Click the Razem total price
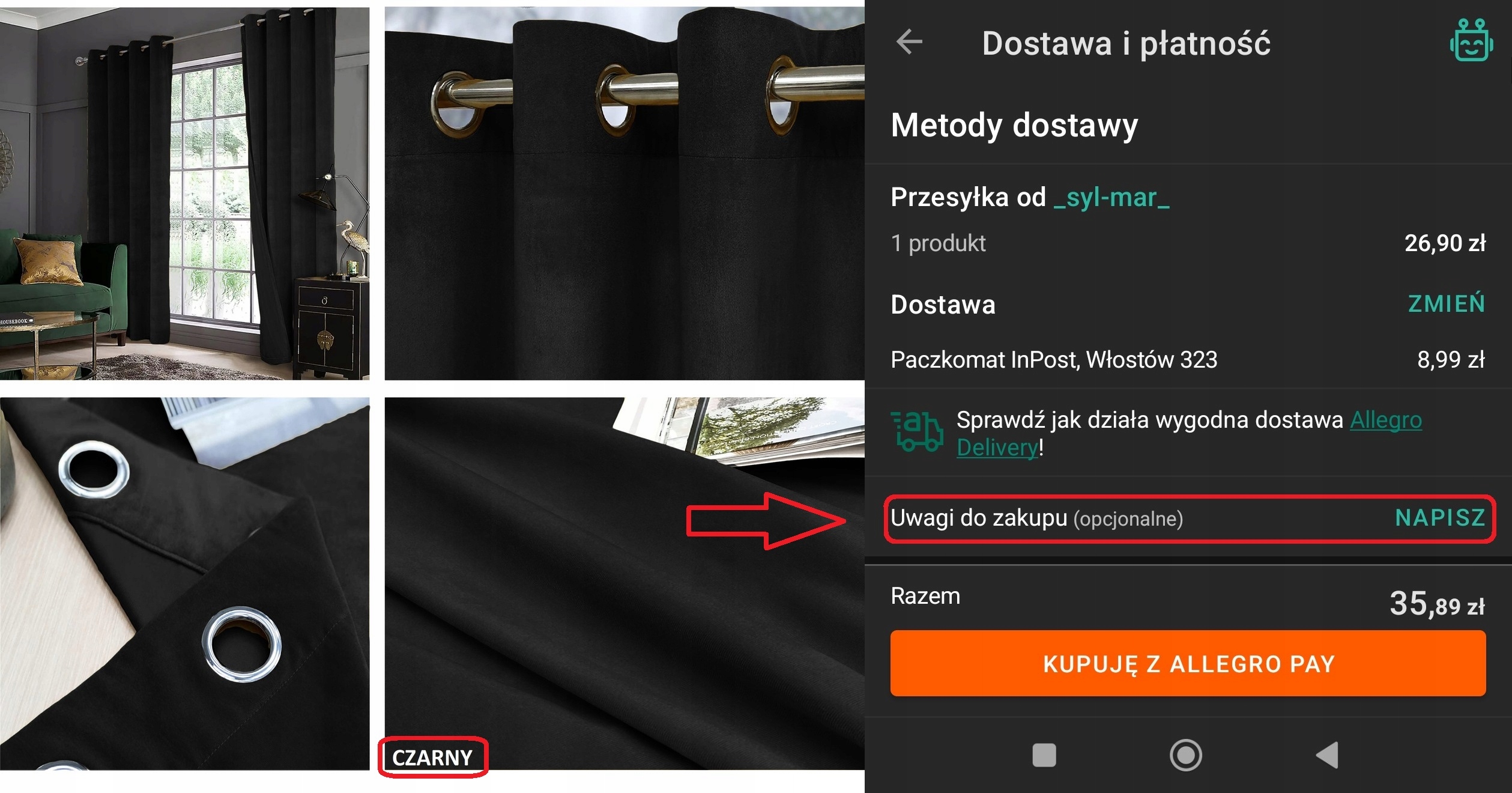Image resolution: width=1512 pixels, height=793 pixels. point(1436,604)
